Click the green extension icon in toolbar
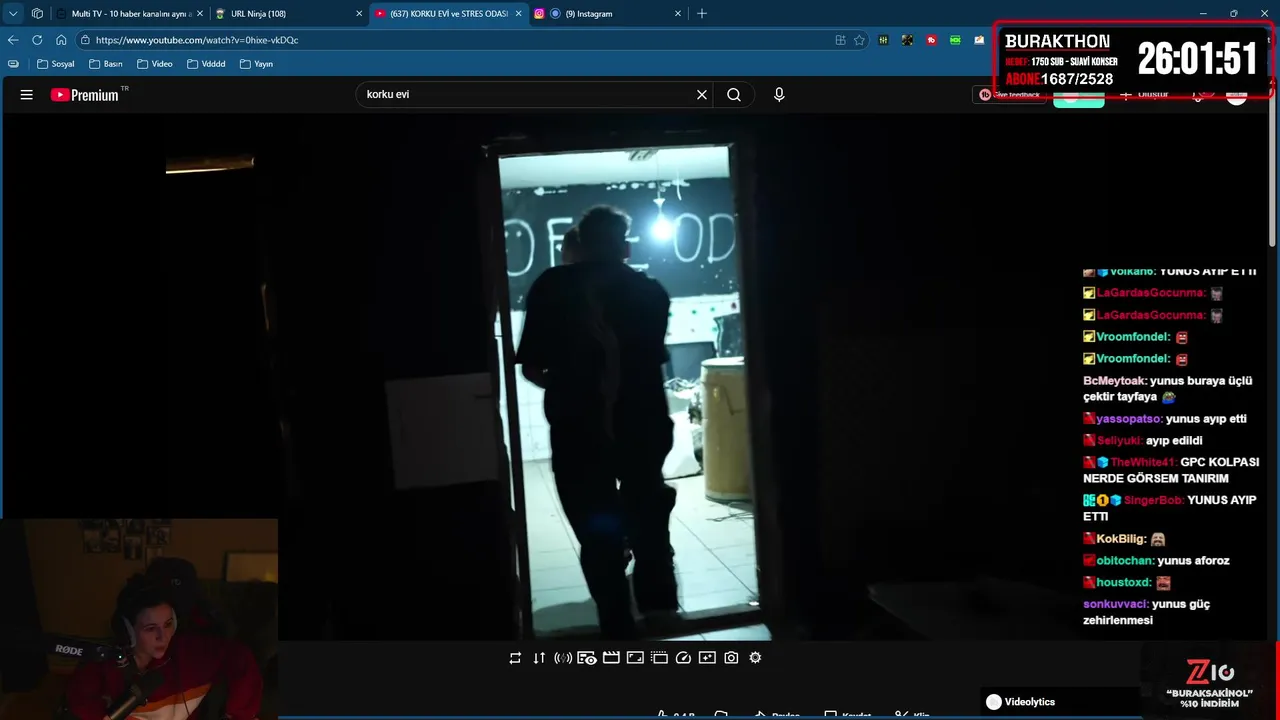 (x=956, y=40)
